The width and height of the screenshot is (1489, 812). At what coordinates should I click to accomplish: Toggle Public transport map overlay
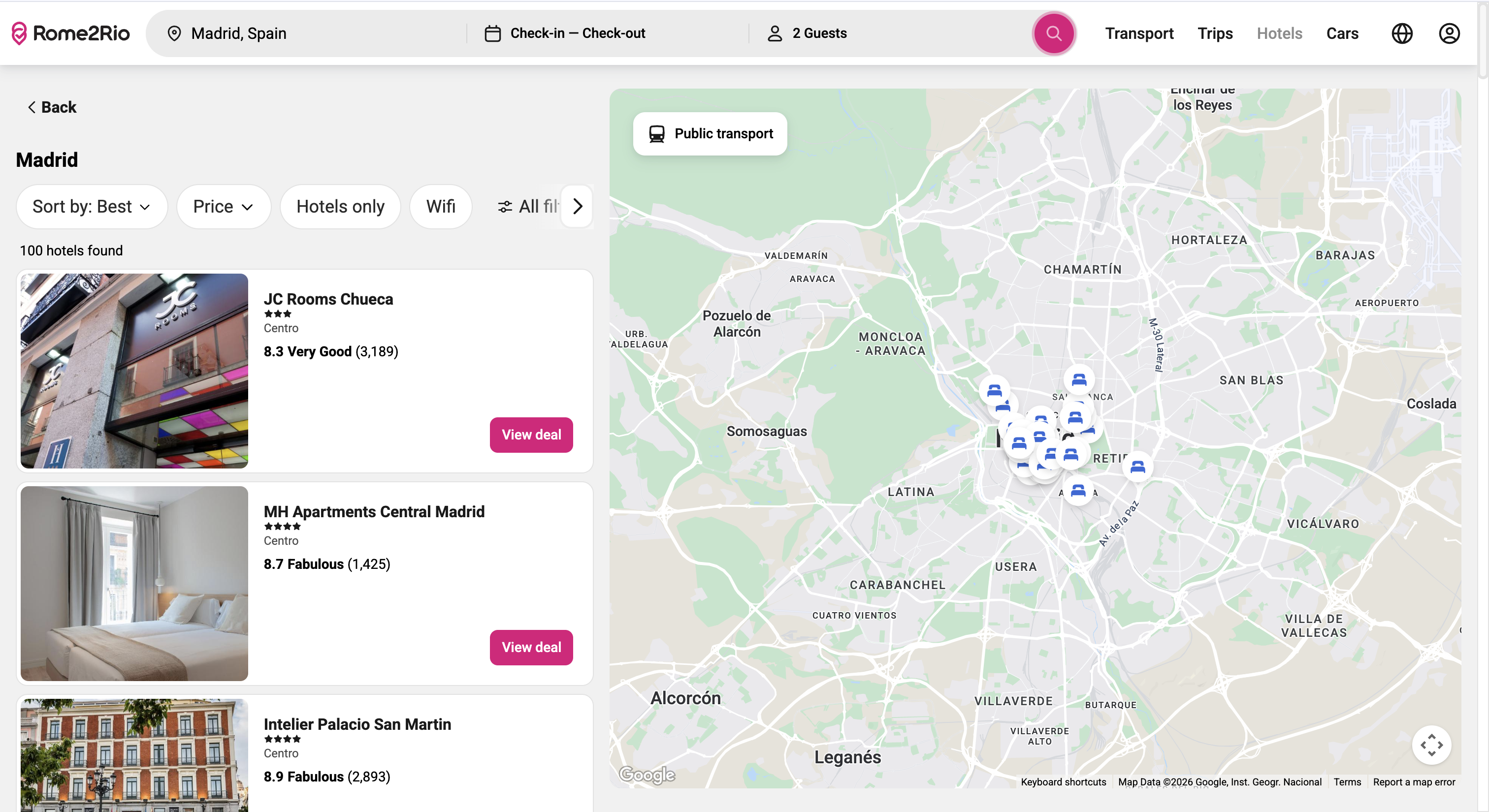(710, 133)
